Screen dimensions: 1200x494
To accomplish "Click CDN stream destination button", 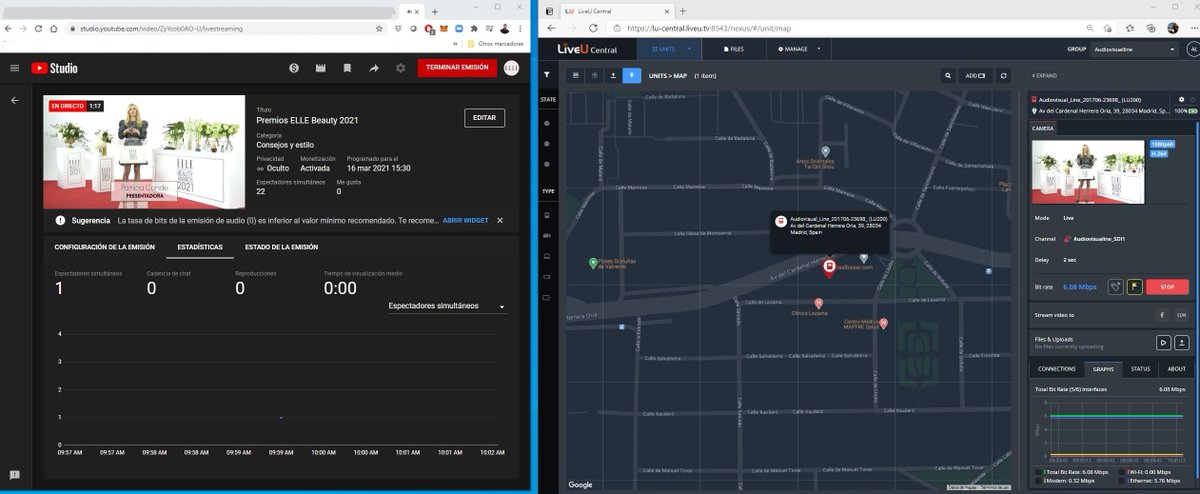I will [1181, 315].
